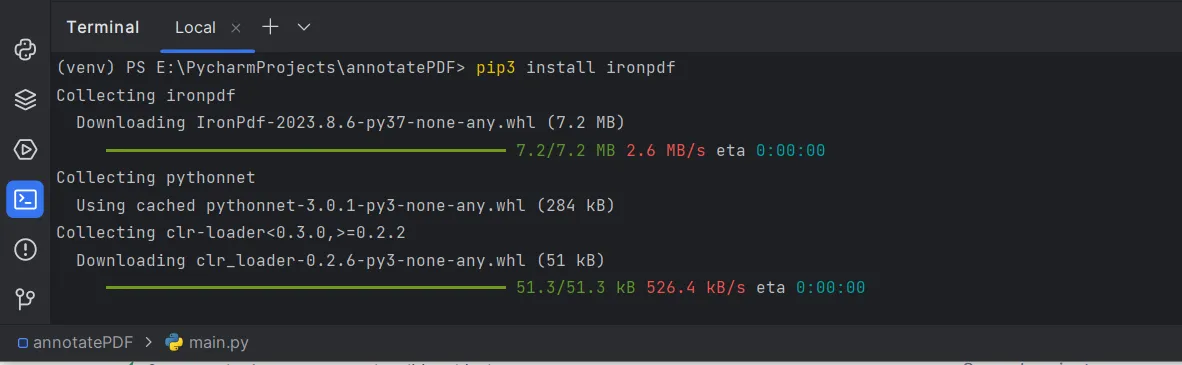Click the Python file icon beside main.py
Viewport: 1182px width, 365px height.
(174, 342)
